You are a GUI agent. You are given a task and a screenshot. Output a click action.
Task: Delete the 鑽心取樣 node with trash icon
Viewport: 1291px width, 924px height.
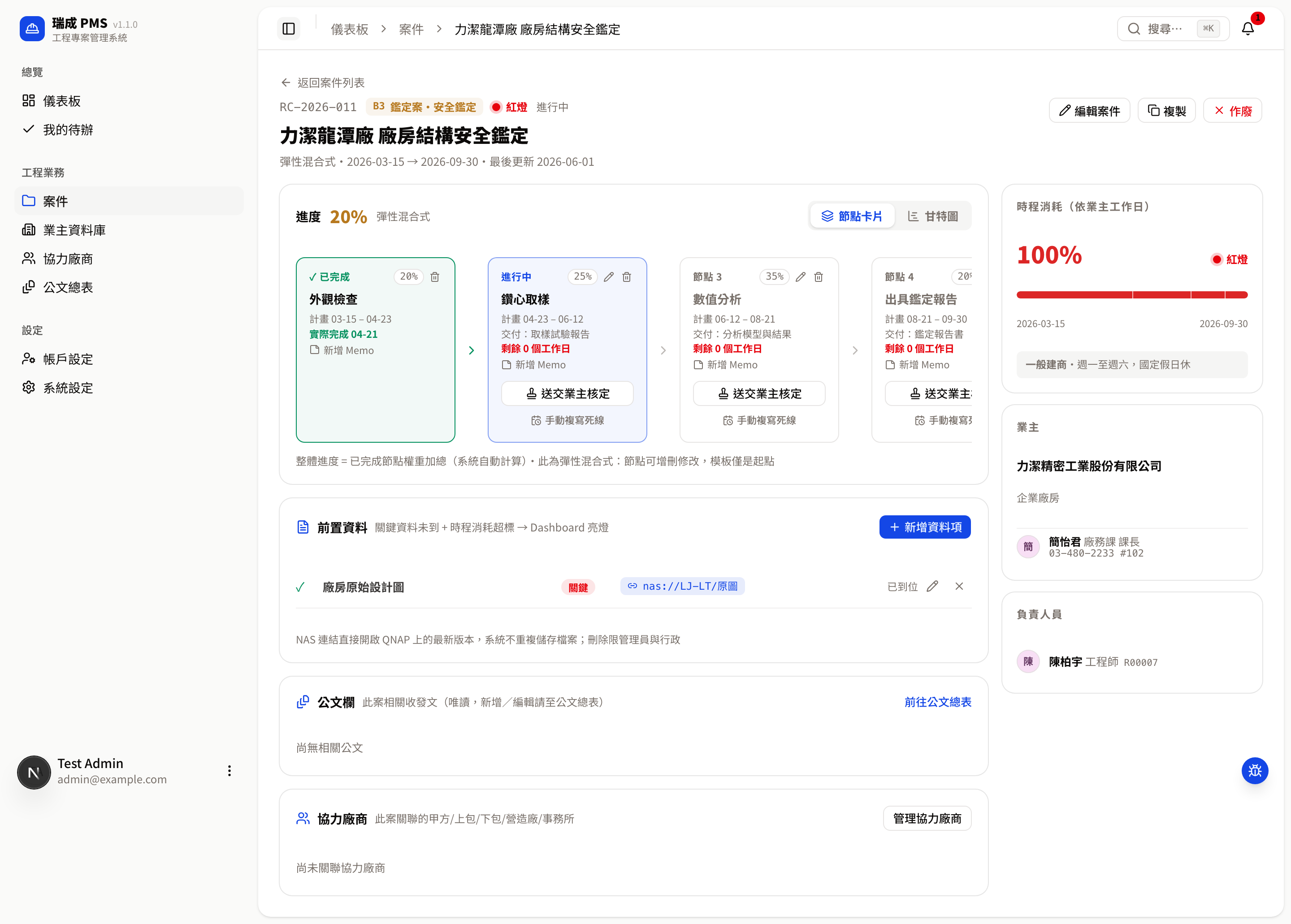(627, 276)
